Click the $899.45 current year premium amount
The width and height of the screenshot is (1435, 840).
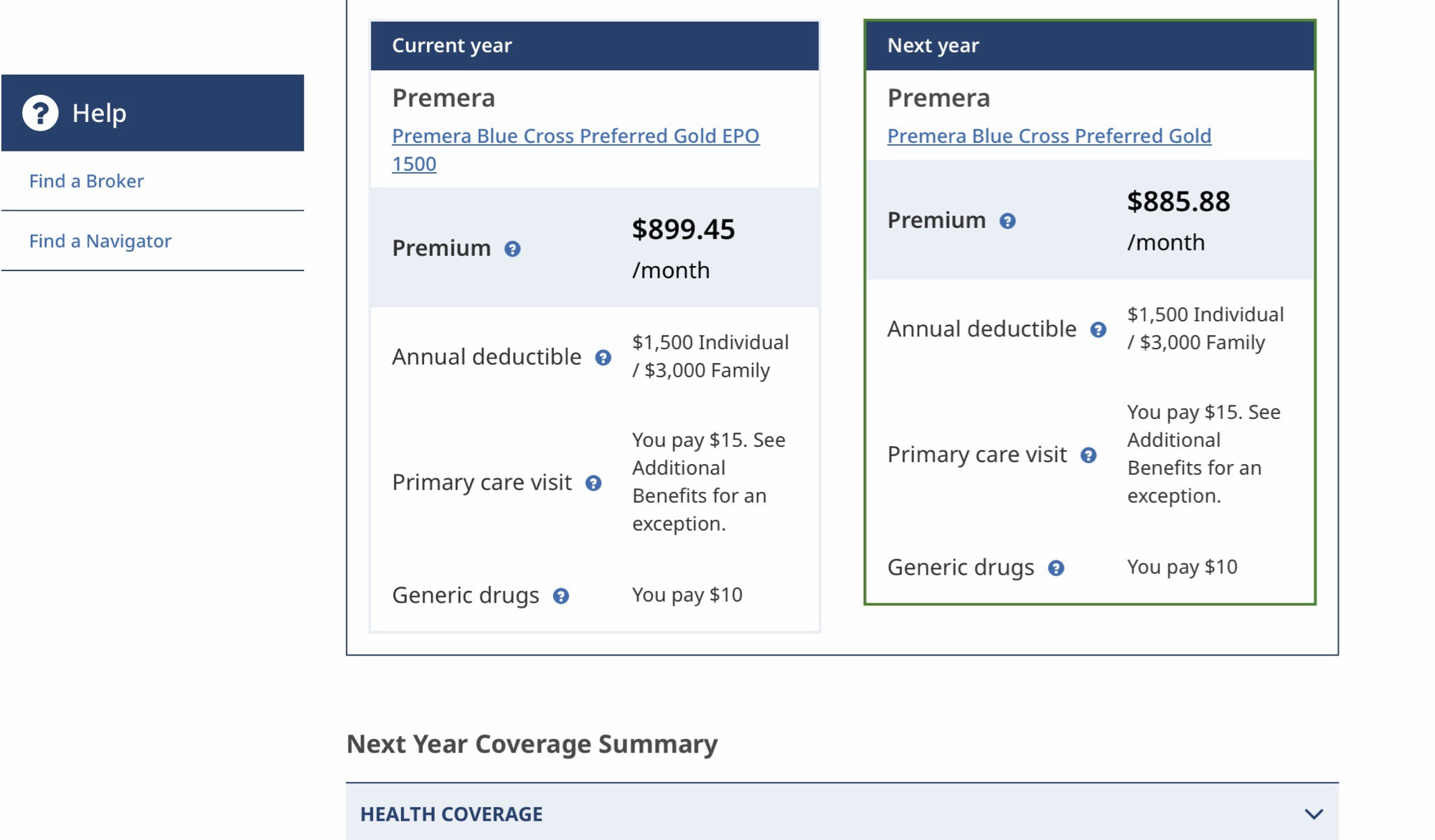pos(683,230)
